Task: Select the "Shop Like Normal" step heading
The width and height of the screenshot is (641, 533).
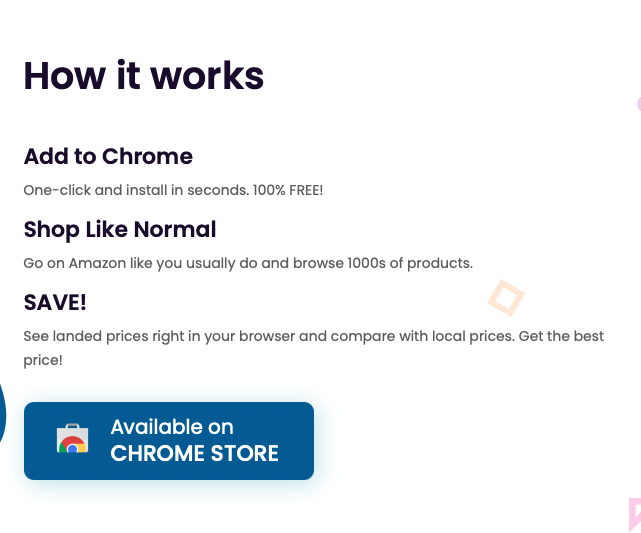Action: (x=120, y=230)
